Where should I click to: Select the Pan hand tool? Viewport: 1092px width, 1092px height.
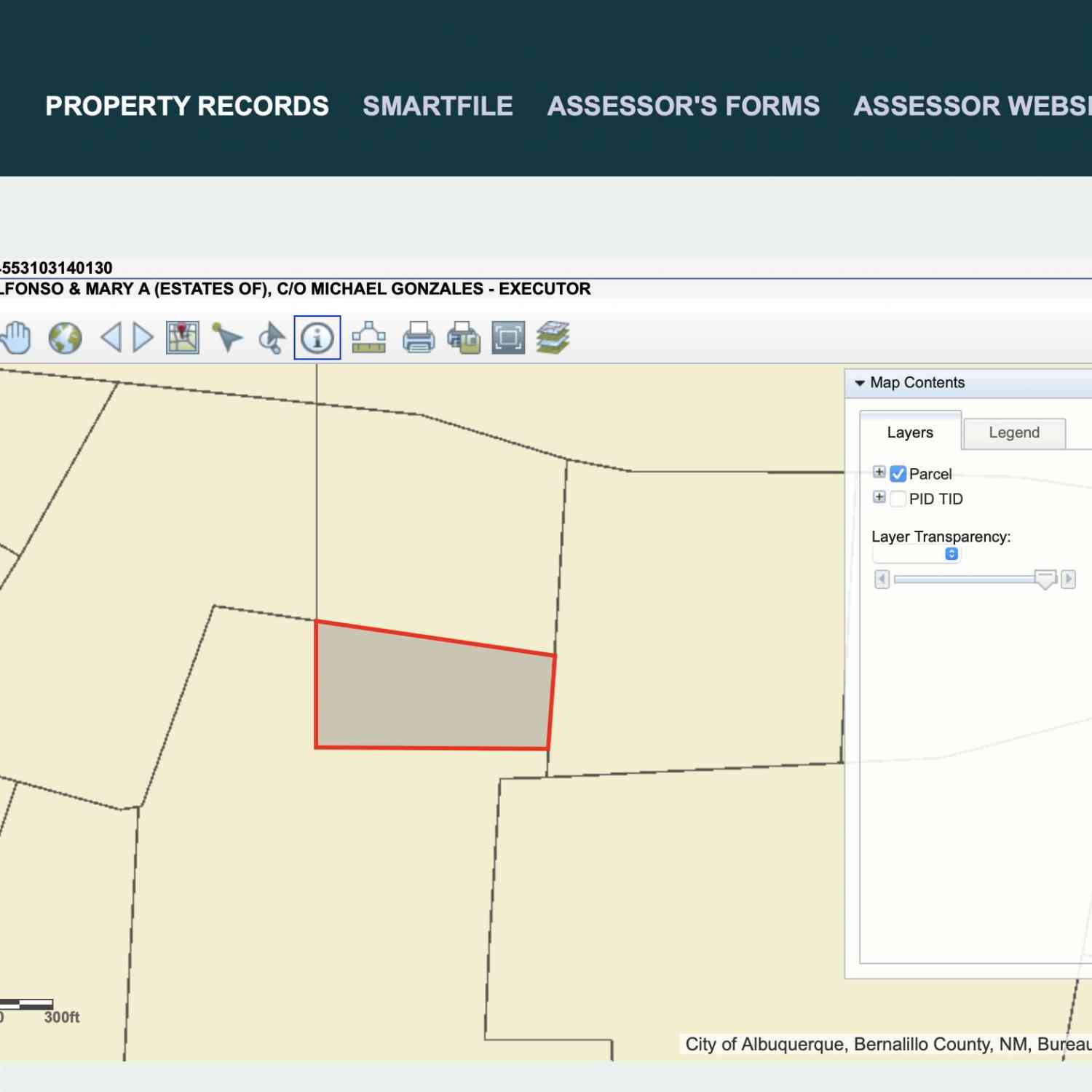16,338
